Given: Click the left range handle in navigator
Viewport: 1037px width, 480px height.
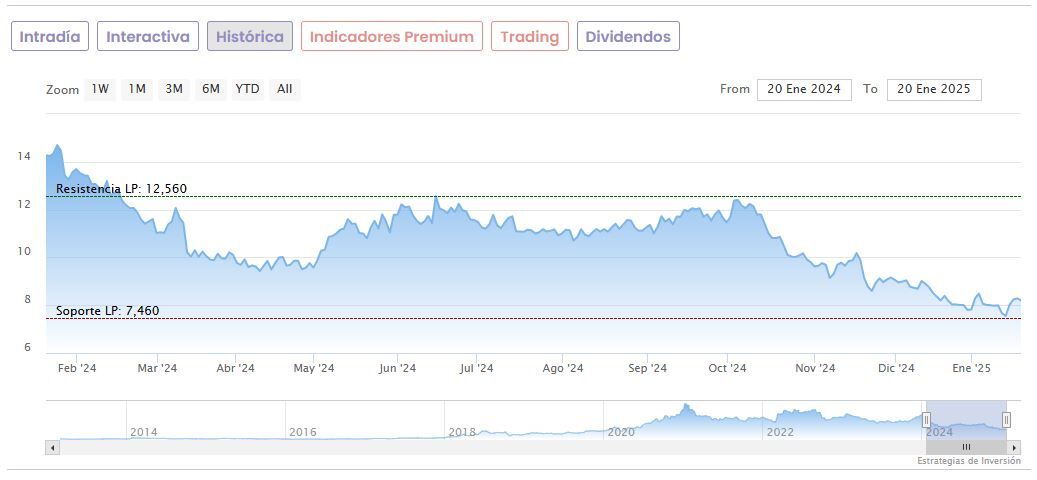Looking at the screenshot, I should tap(926, 420).
